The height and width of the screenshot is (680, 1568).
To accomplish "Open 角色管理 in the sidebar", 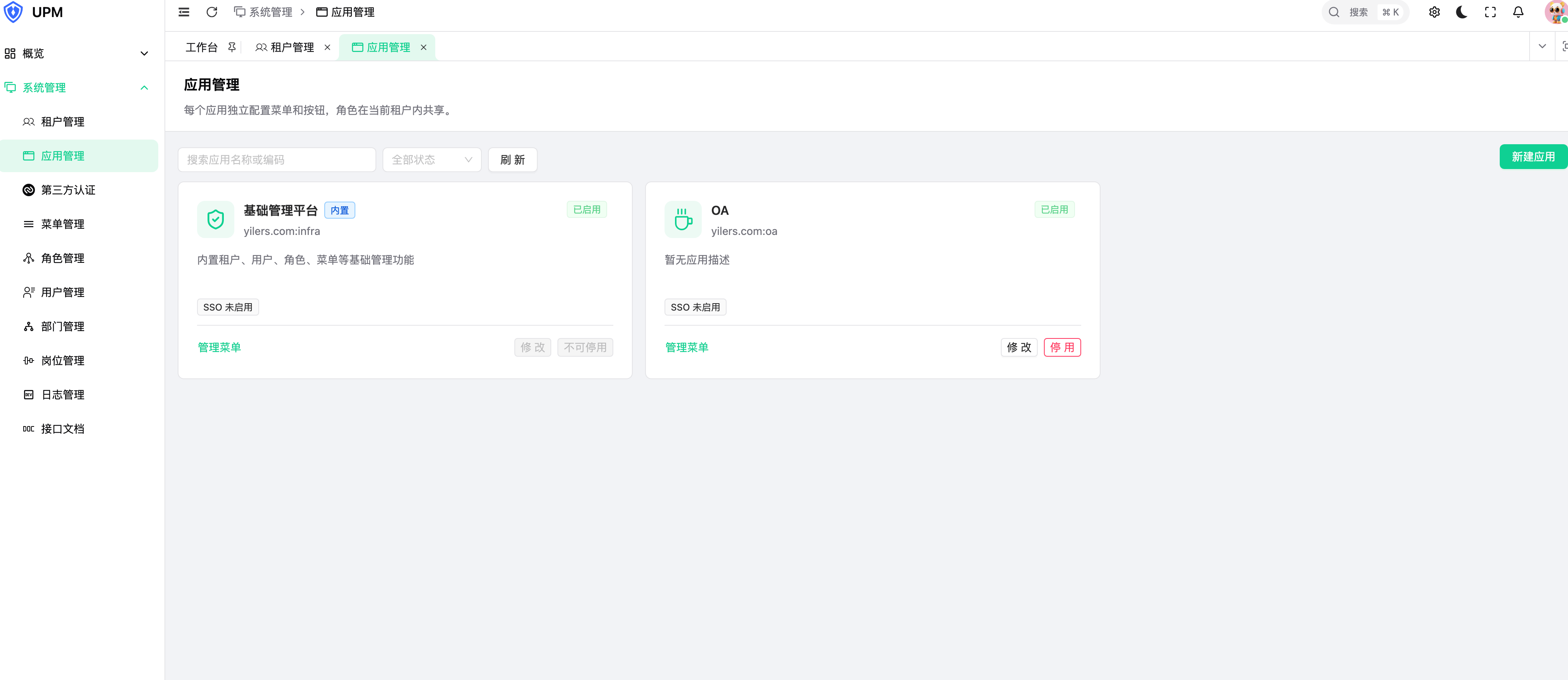I will pyautogui.click(x=79, y=258).
